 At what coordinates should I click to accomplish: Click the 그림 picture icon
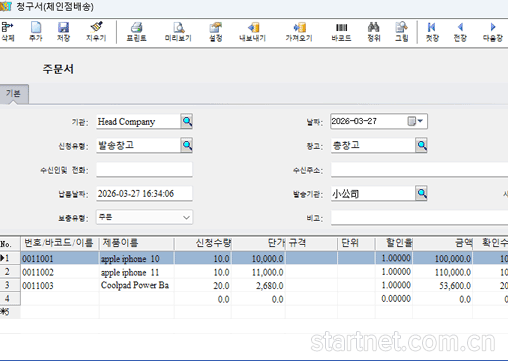tap(402, 32)
